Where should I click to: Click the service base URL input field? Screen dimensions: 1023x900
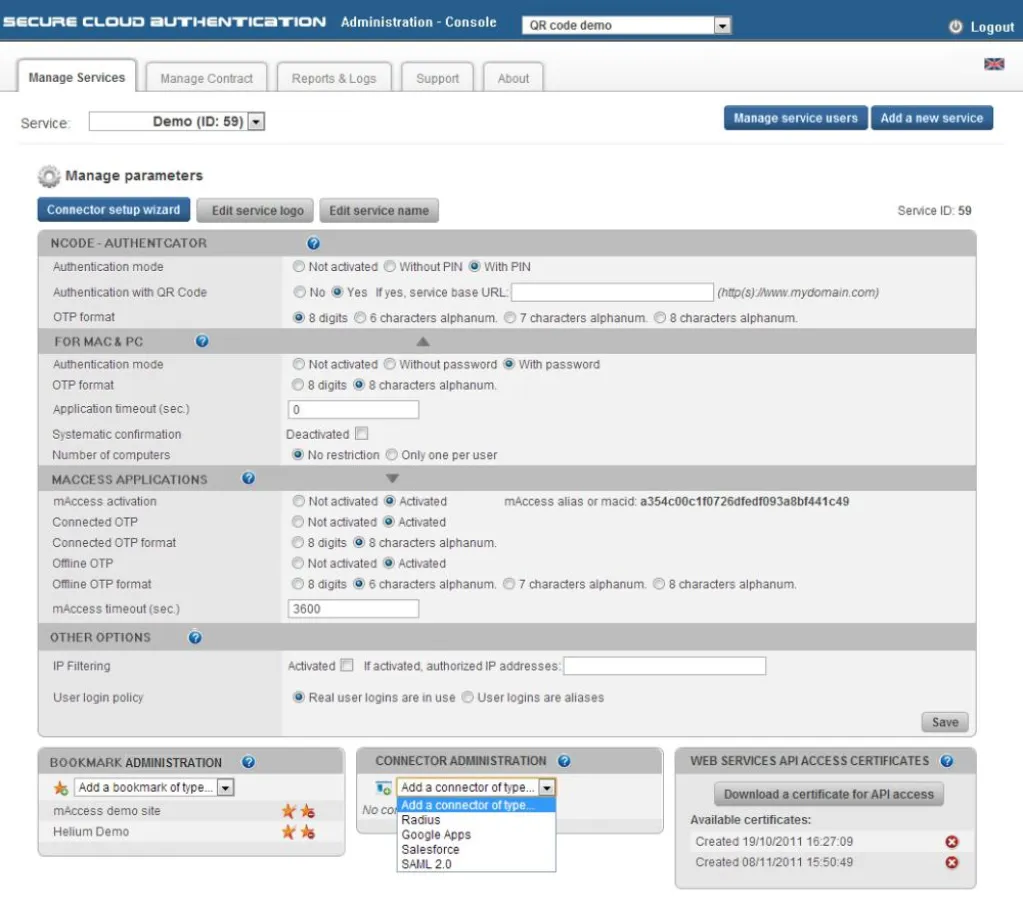point(612,292)
